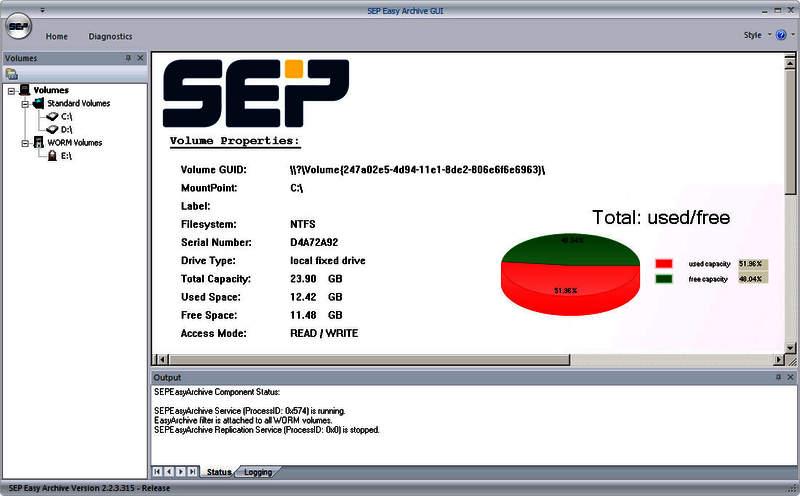Image resolution: width=800 pixels, height=496 pixels.
Task: Collapse the Volumes root node
Action: point(11,91)
